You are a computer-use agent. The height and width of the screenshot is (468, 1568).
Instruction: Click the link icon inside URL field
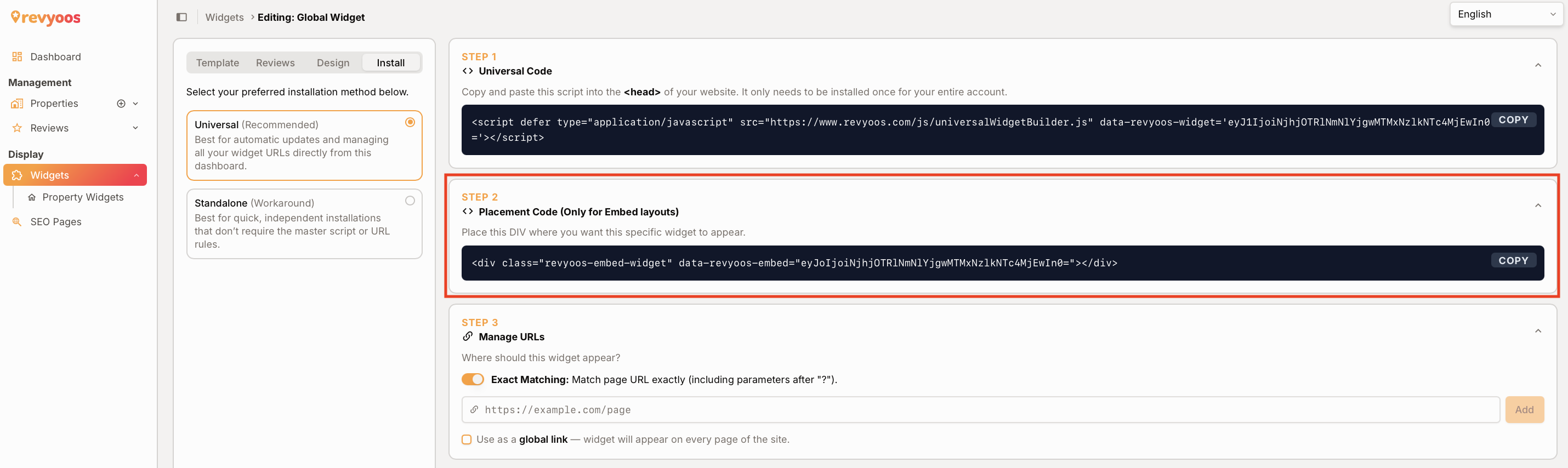tap(474, 409)
